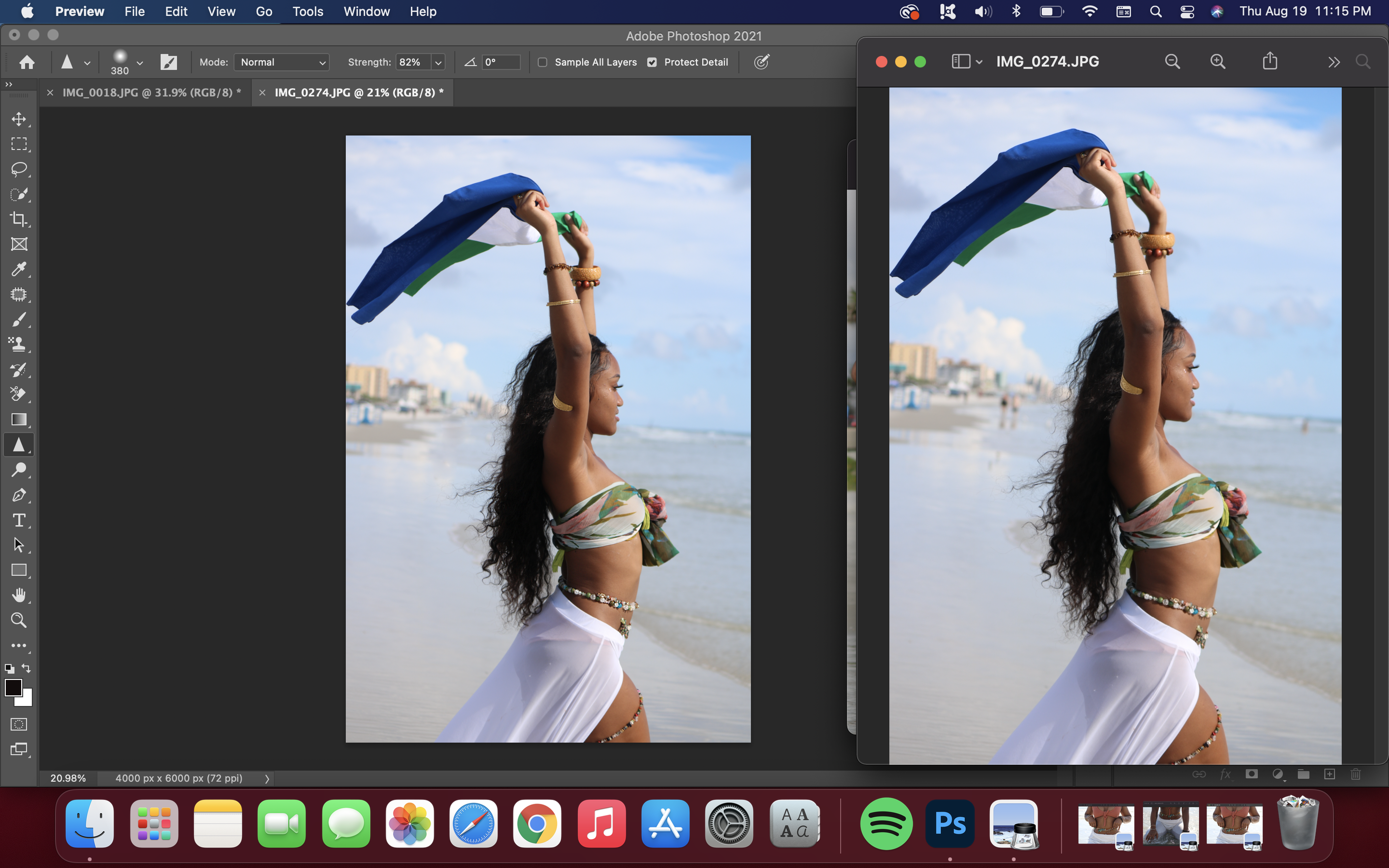Toggle Quick Mask mode button
Screen dimensions: 1389x868
[18, 724]
